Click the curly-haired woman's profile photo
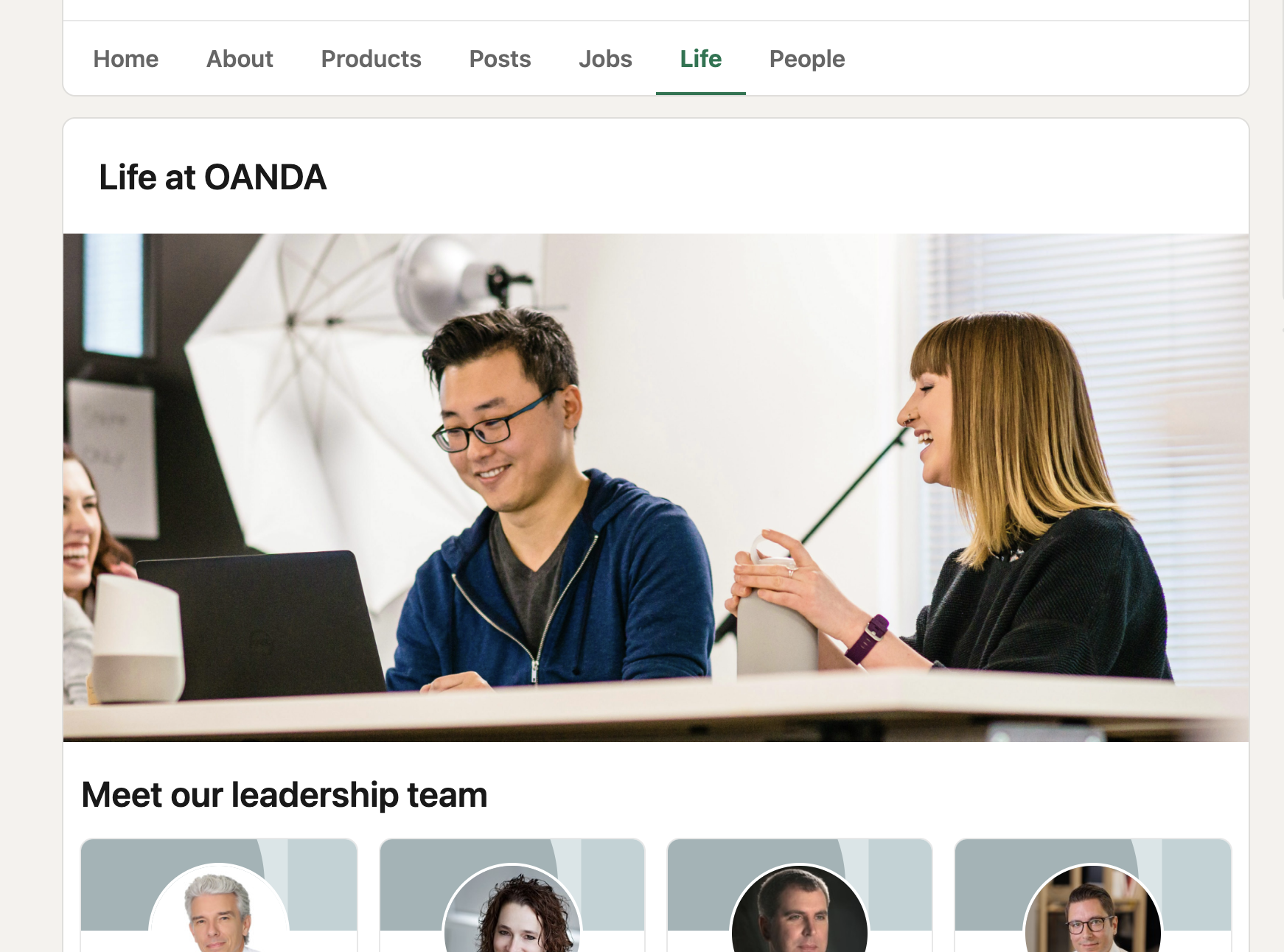1284x952 pixels. (x=512, y=909)
